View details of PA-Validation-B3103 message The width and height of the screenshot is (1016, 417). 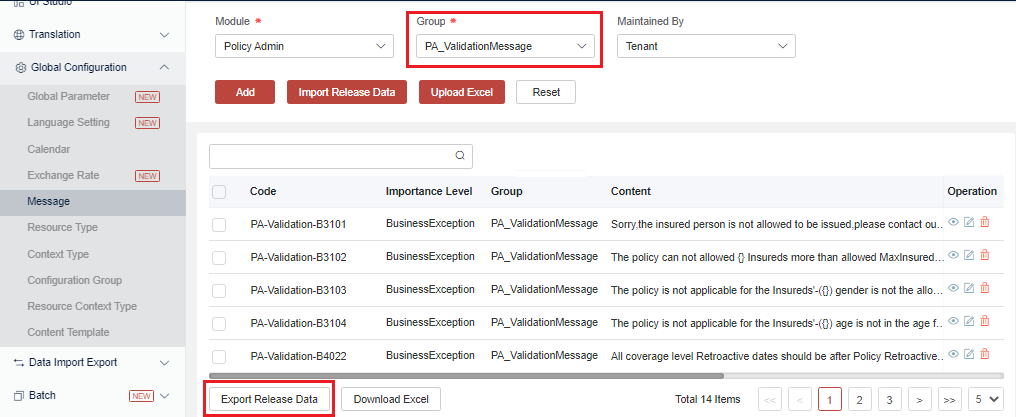coord(953,288)
